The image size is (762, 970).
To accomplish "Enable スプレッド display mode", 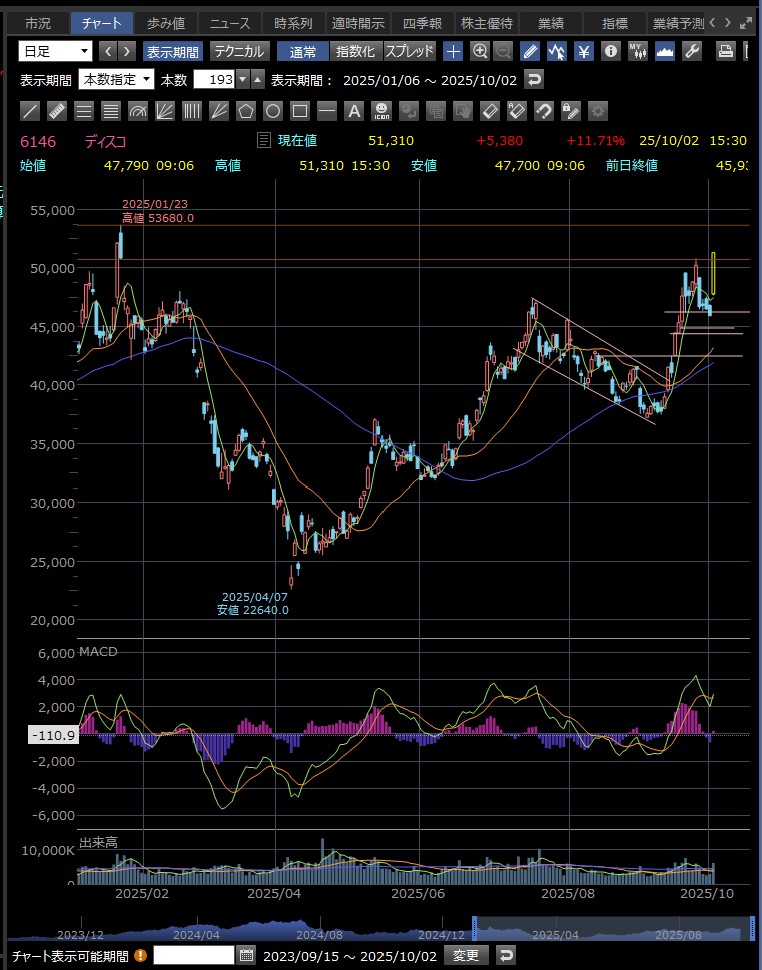I will click(409, 51).
